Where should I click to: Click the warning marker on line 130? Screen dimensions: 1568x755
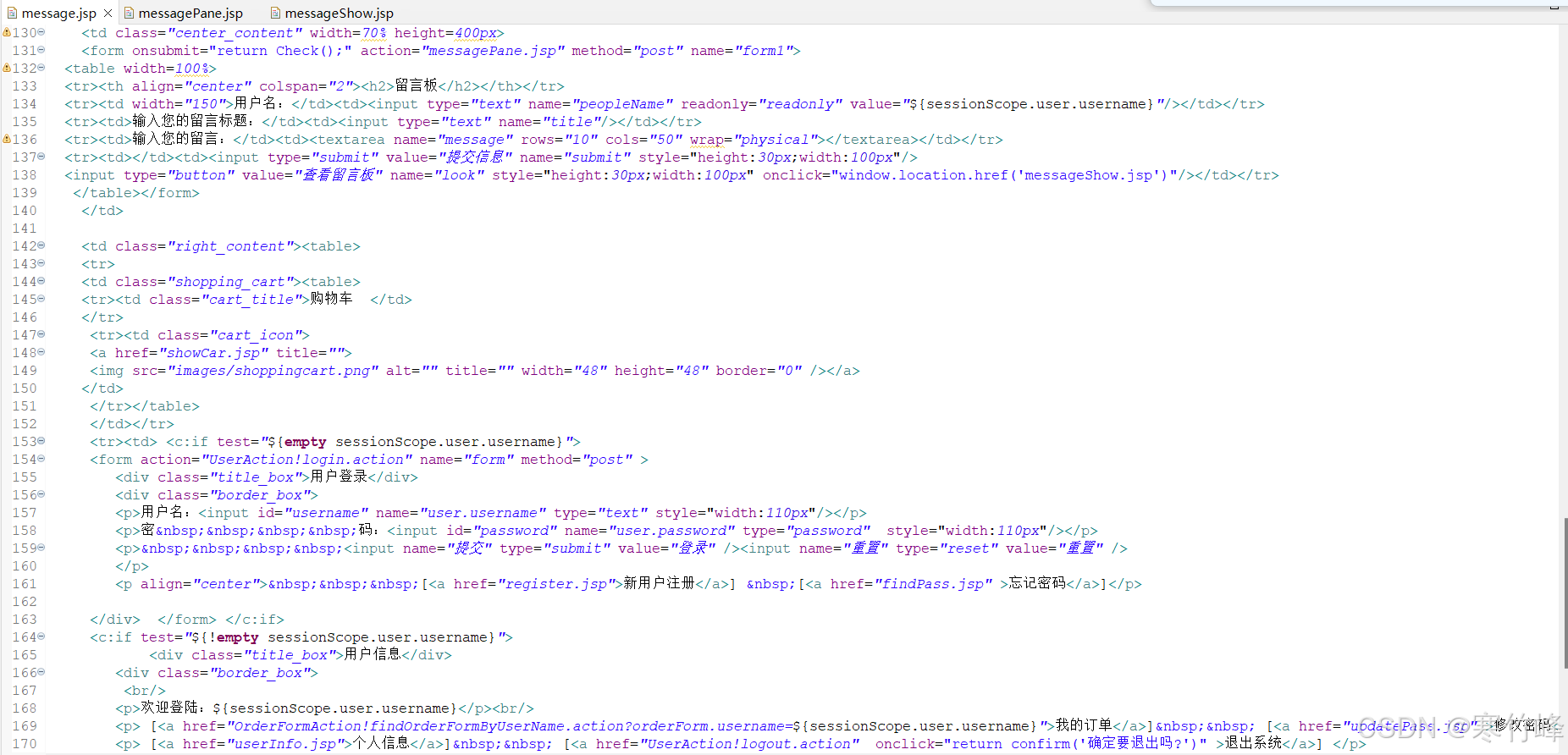pyautogui.click(x=7, y=33)
